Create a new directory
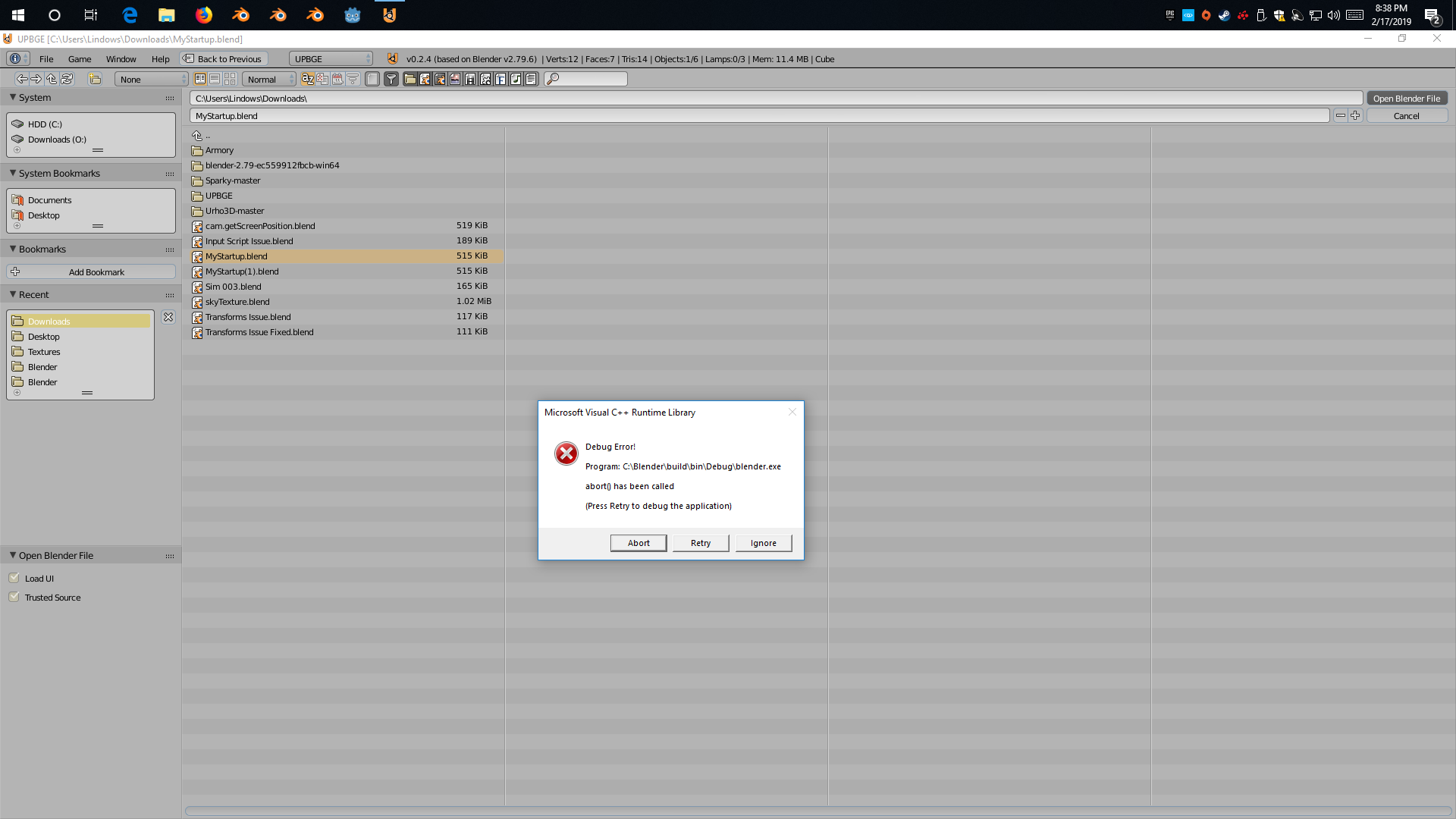 point(95,79)
